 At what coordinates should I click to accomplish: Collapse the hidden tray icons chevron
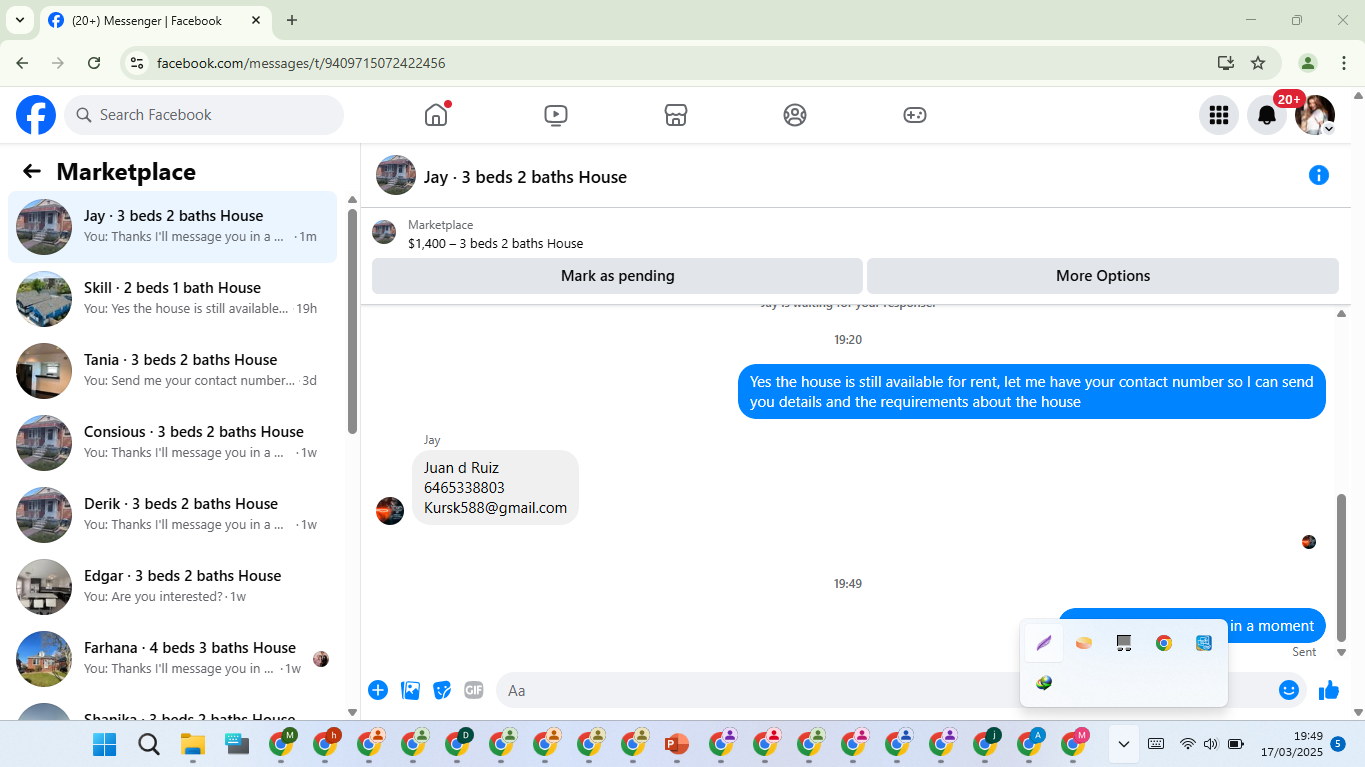(x=1124, y=744)
